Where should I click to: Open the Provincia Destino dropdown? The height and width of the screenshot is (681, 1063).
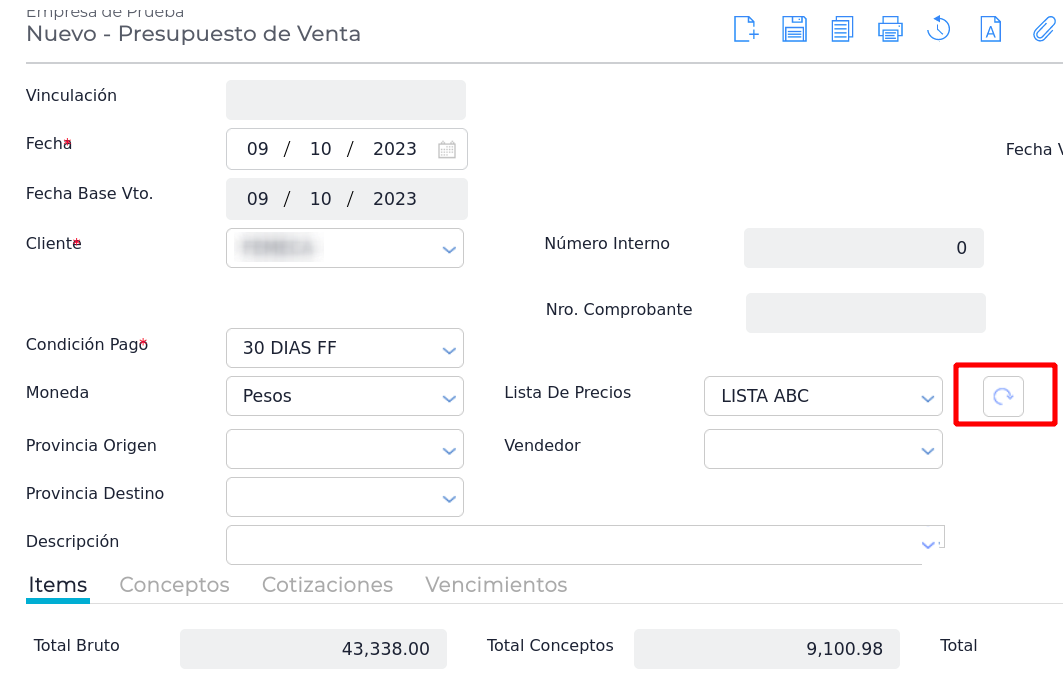tap(449, 498)
